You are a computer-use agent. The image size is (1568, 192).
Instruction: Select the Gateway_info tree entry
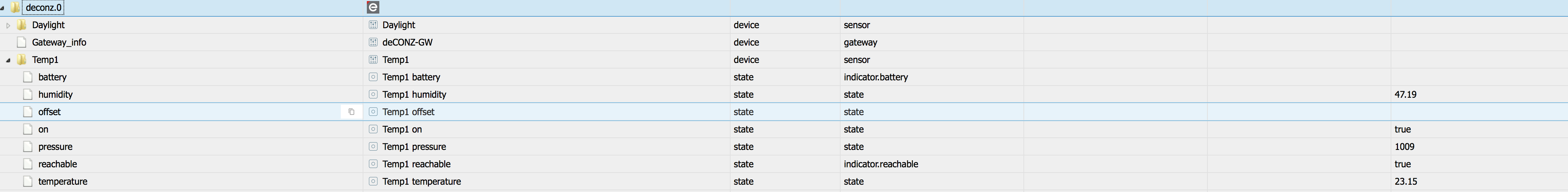coord(59,42)
